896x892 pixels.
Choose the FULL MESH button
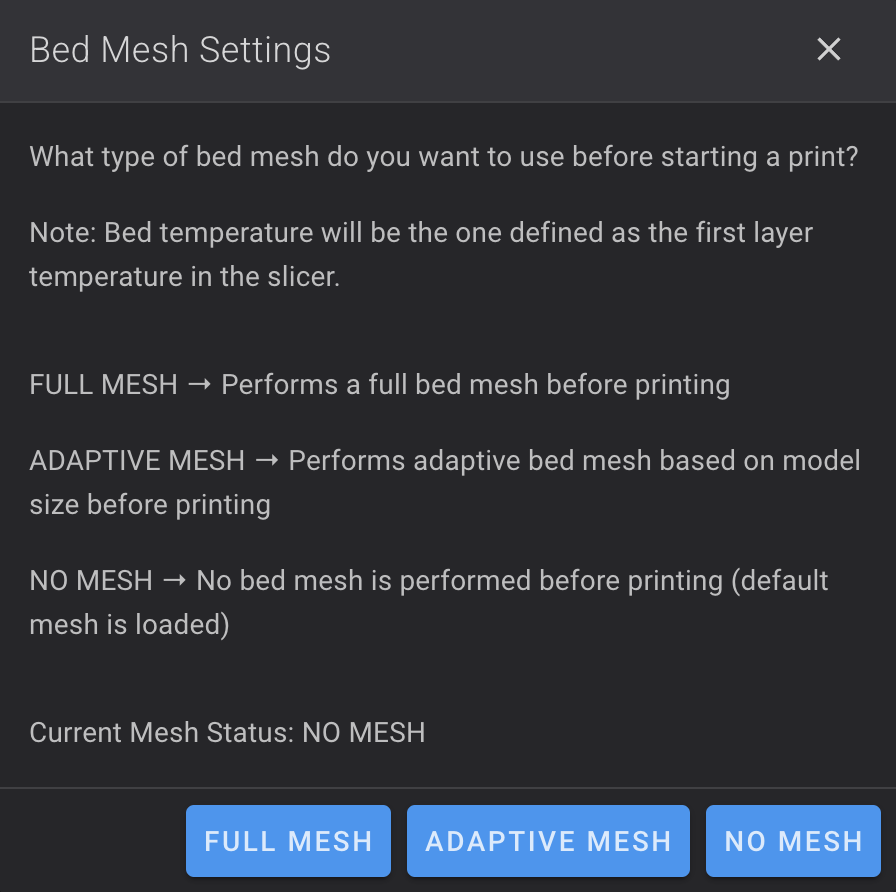(288, 841)
